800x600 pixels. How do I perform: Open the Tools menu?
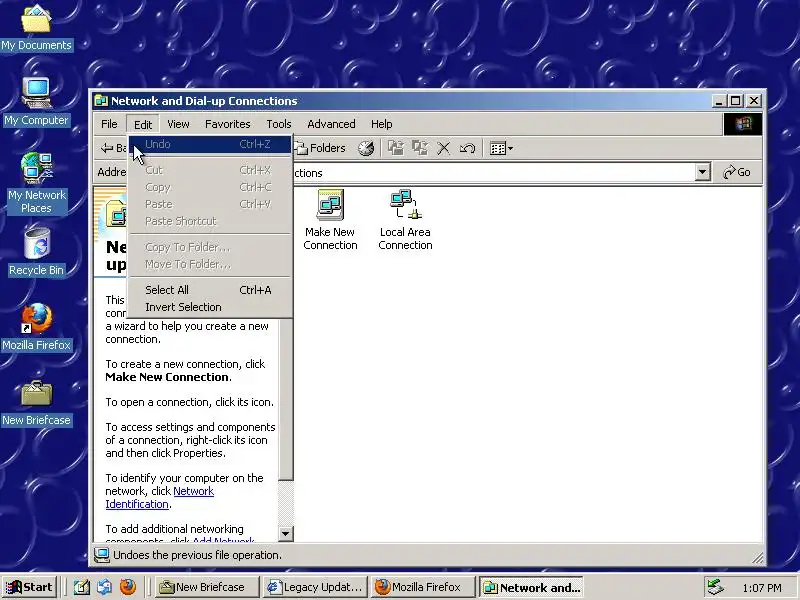279,124
